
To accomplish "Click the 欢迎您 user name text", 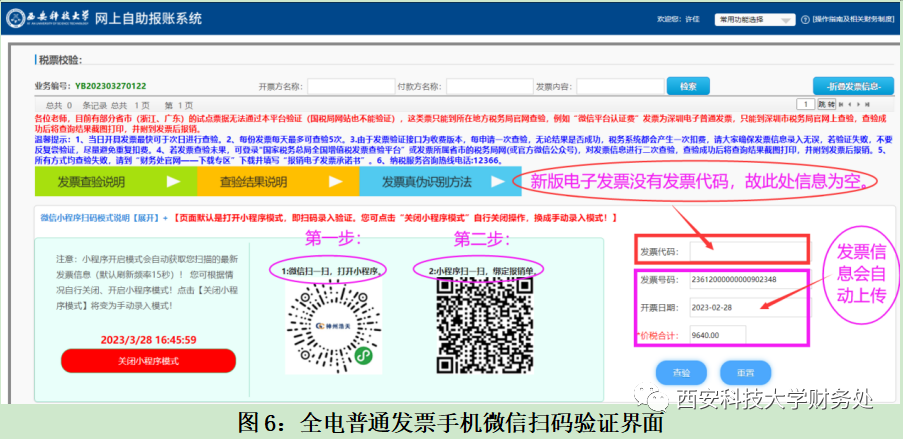I will [x=678, y=20].
